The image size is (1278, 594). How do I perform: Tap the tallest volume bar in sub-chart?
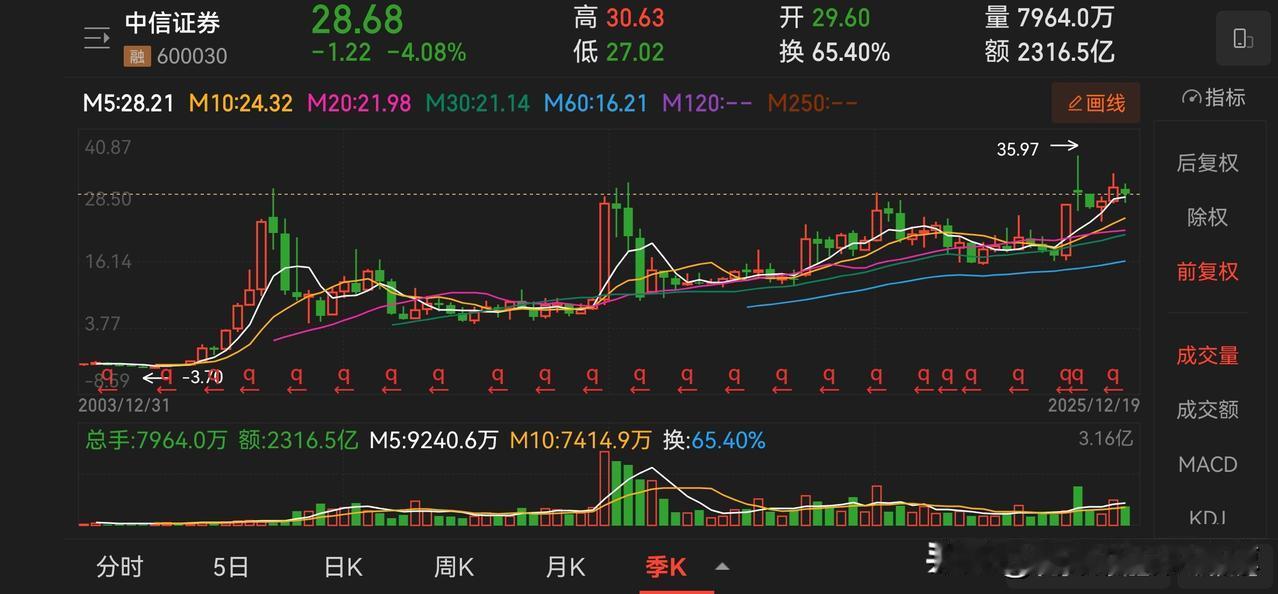click(604, 488)
